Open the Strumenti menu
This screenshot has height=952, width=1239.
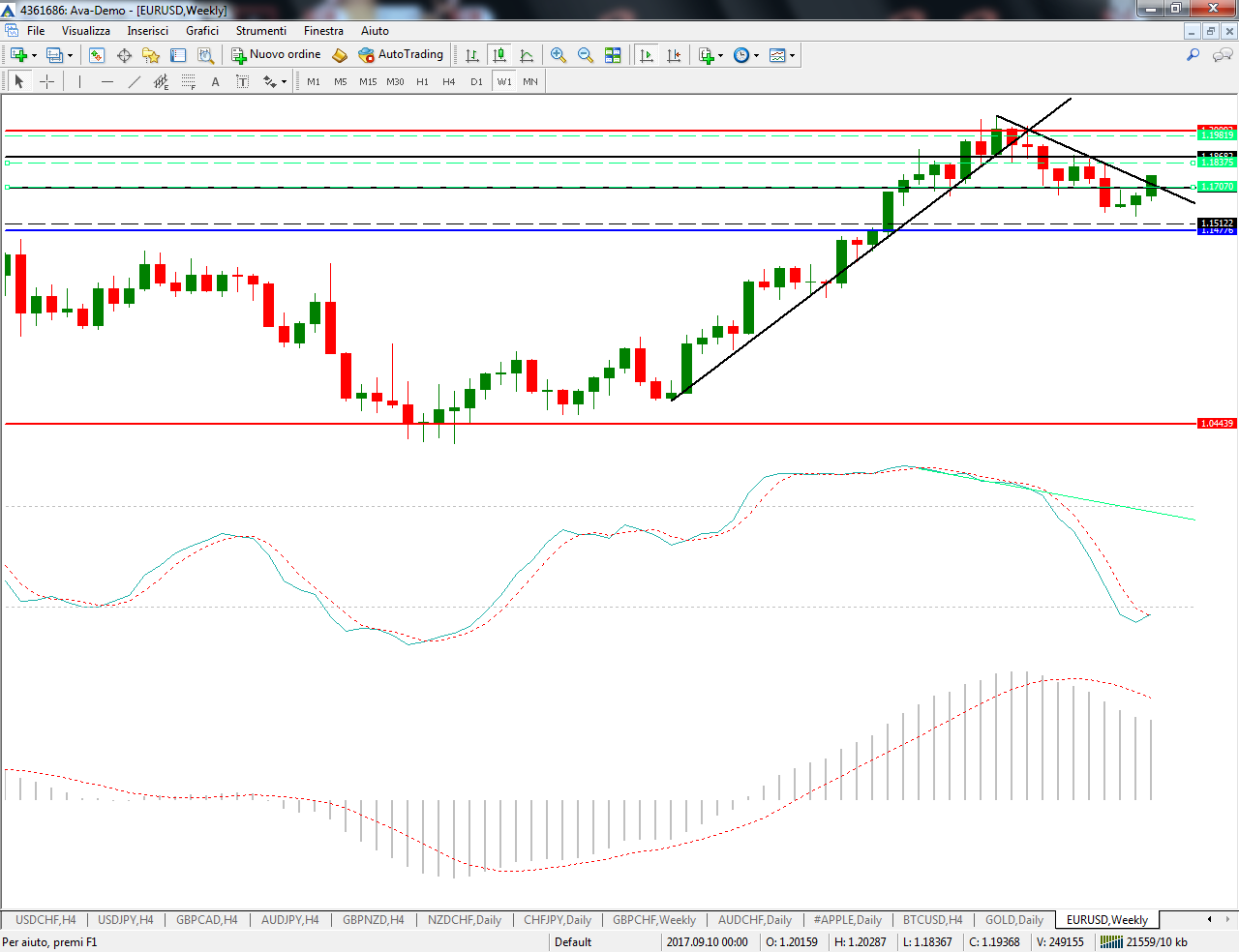[261, 31]
